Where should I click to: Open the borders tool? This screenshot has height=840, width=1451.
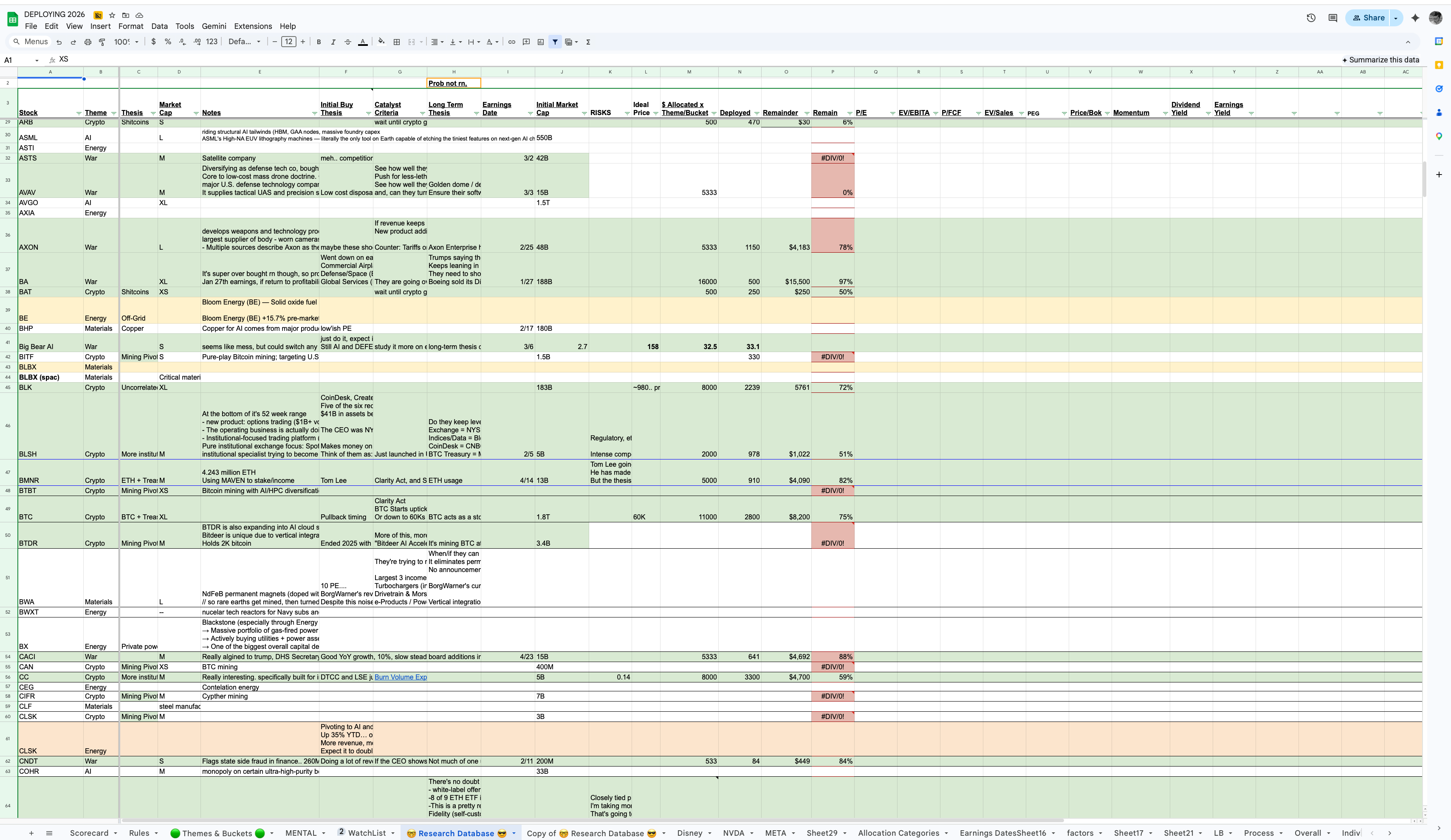[397, 42]
